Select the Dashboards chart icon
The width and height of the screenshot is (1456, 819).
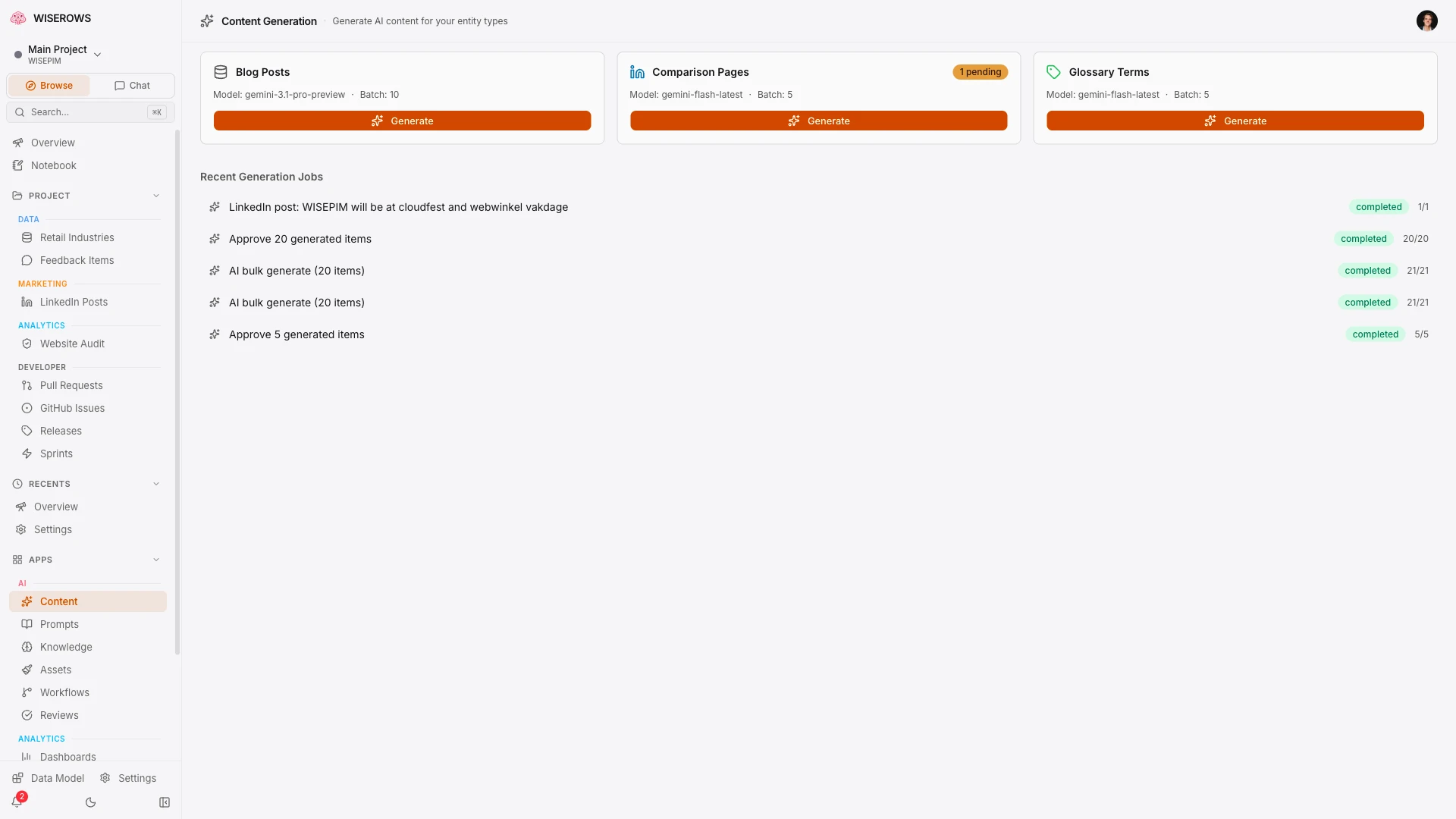tap(27, 757)
